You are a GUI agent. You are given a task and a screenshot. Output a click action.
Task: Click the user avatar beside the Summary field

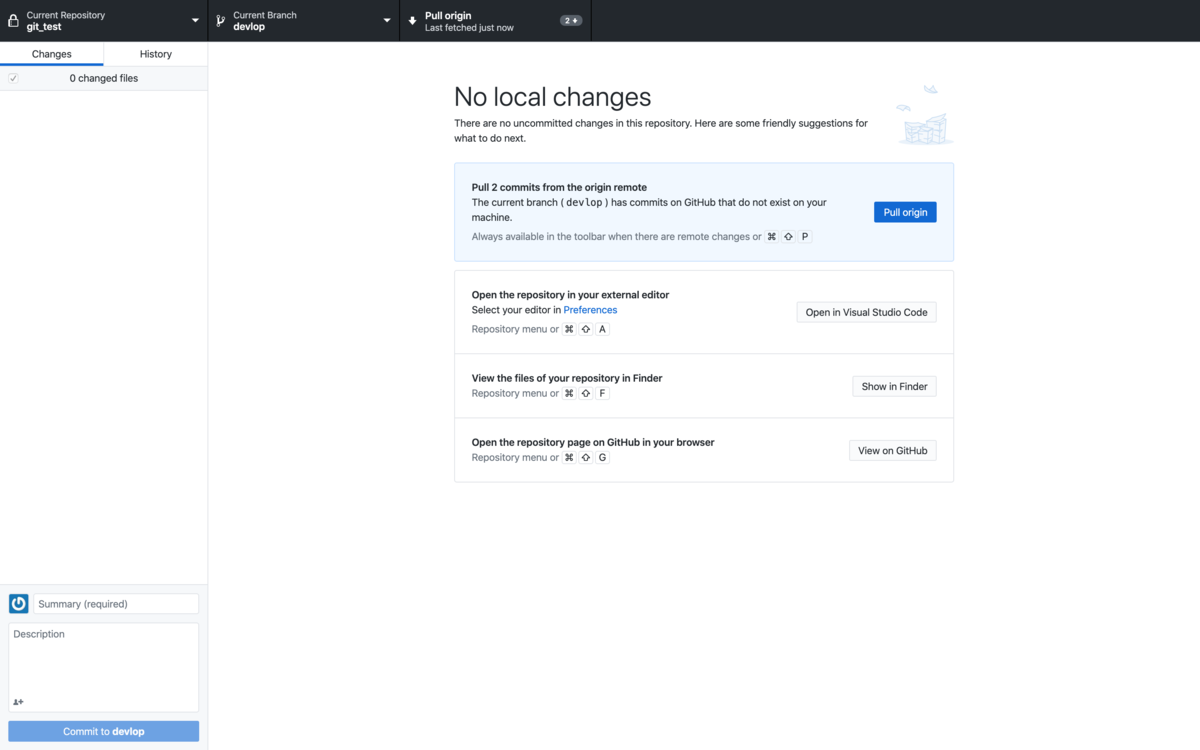[18, 604]
